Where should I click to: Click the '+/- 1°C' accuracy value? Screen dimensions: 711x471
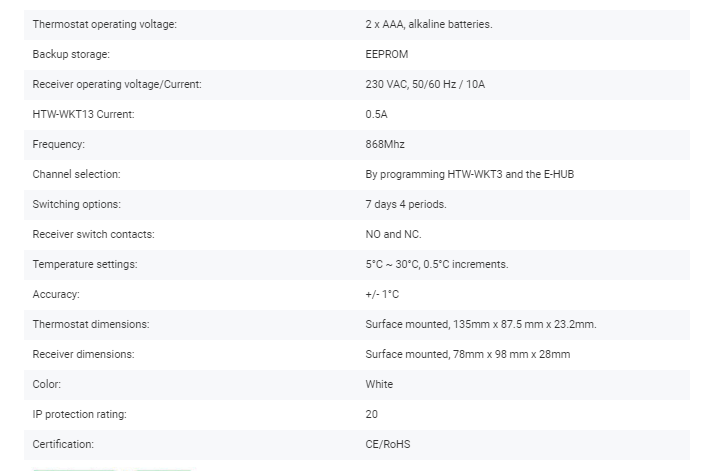pos(382,294)
